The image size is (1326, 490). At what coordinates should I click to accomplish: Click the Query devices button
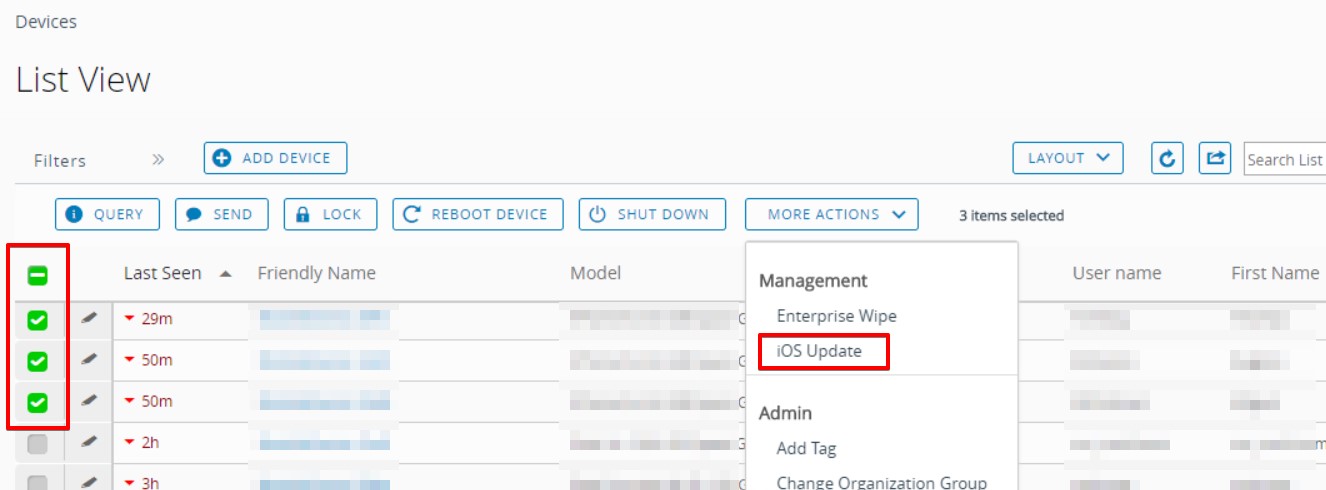pos(107,214)
